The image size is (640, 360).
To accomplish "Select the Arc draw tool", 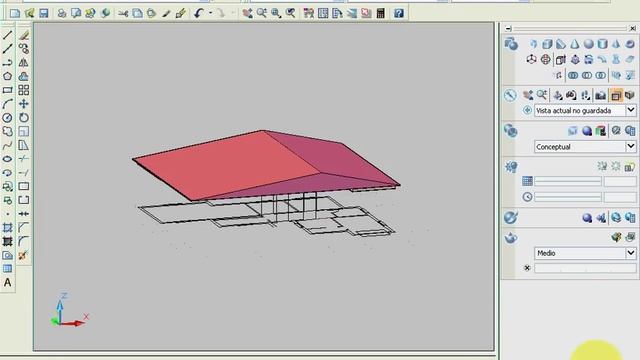I will pos(7,104).
